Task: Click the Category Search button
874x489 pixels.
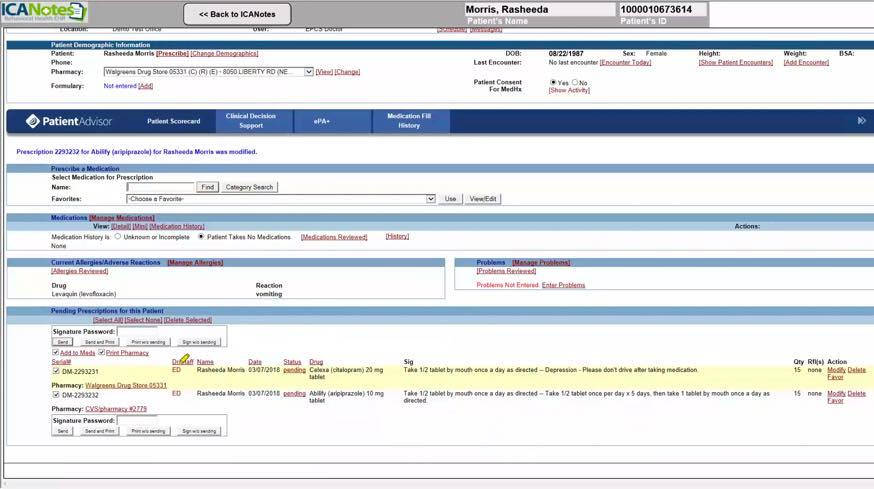Action: point(249,187)
